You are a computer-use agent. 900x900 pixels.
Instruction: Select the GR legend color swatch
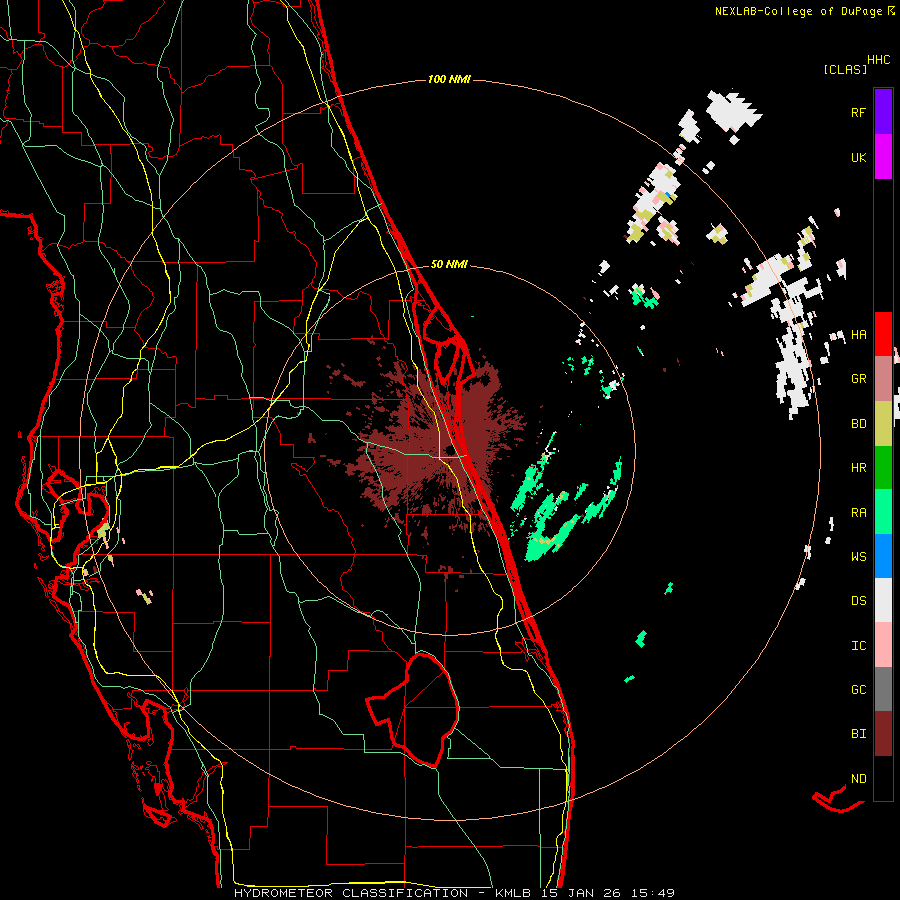click(x=883, y=379)
